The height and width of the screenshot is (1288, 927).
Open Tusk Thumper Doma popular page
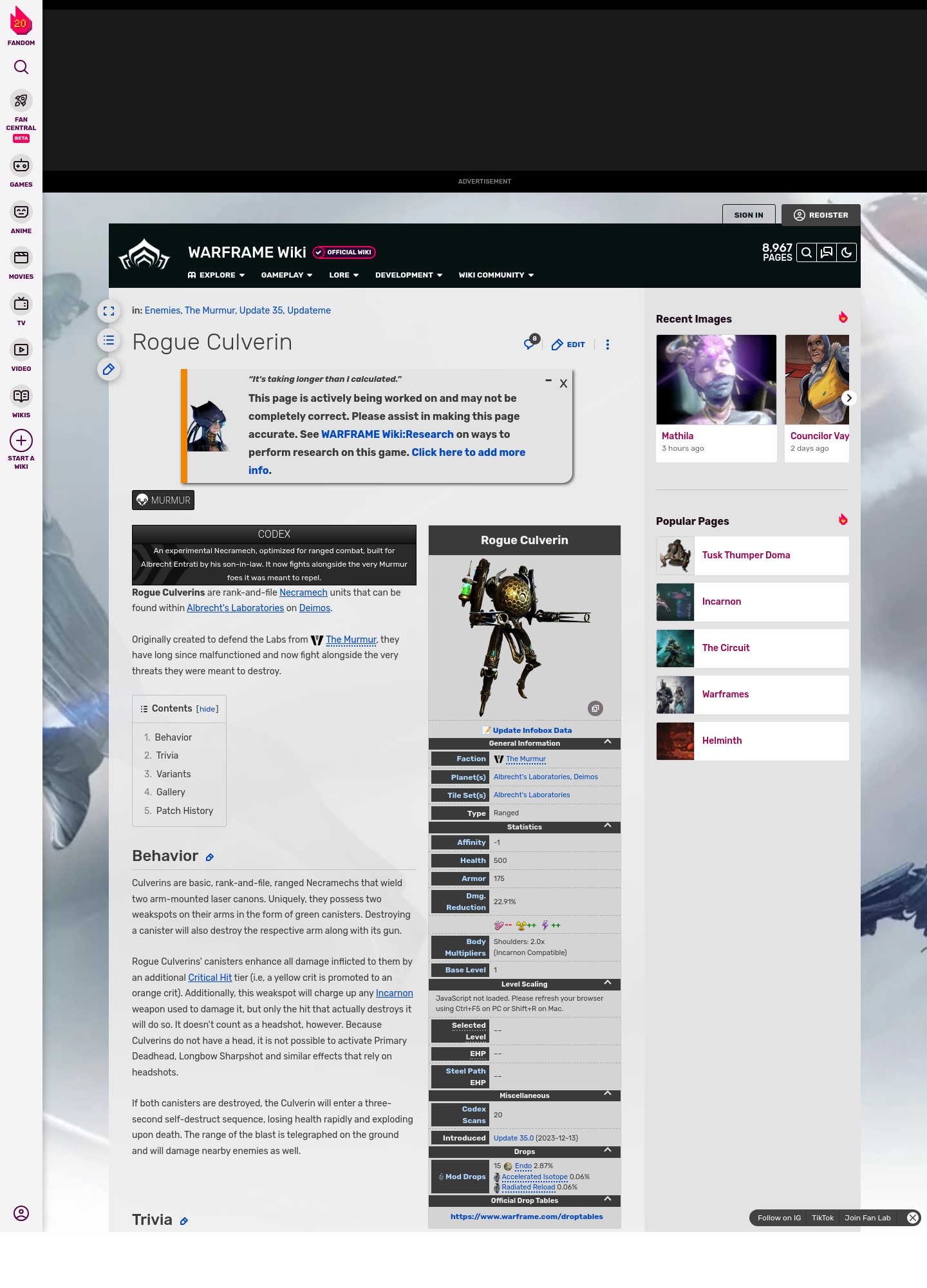click(753, 555)
